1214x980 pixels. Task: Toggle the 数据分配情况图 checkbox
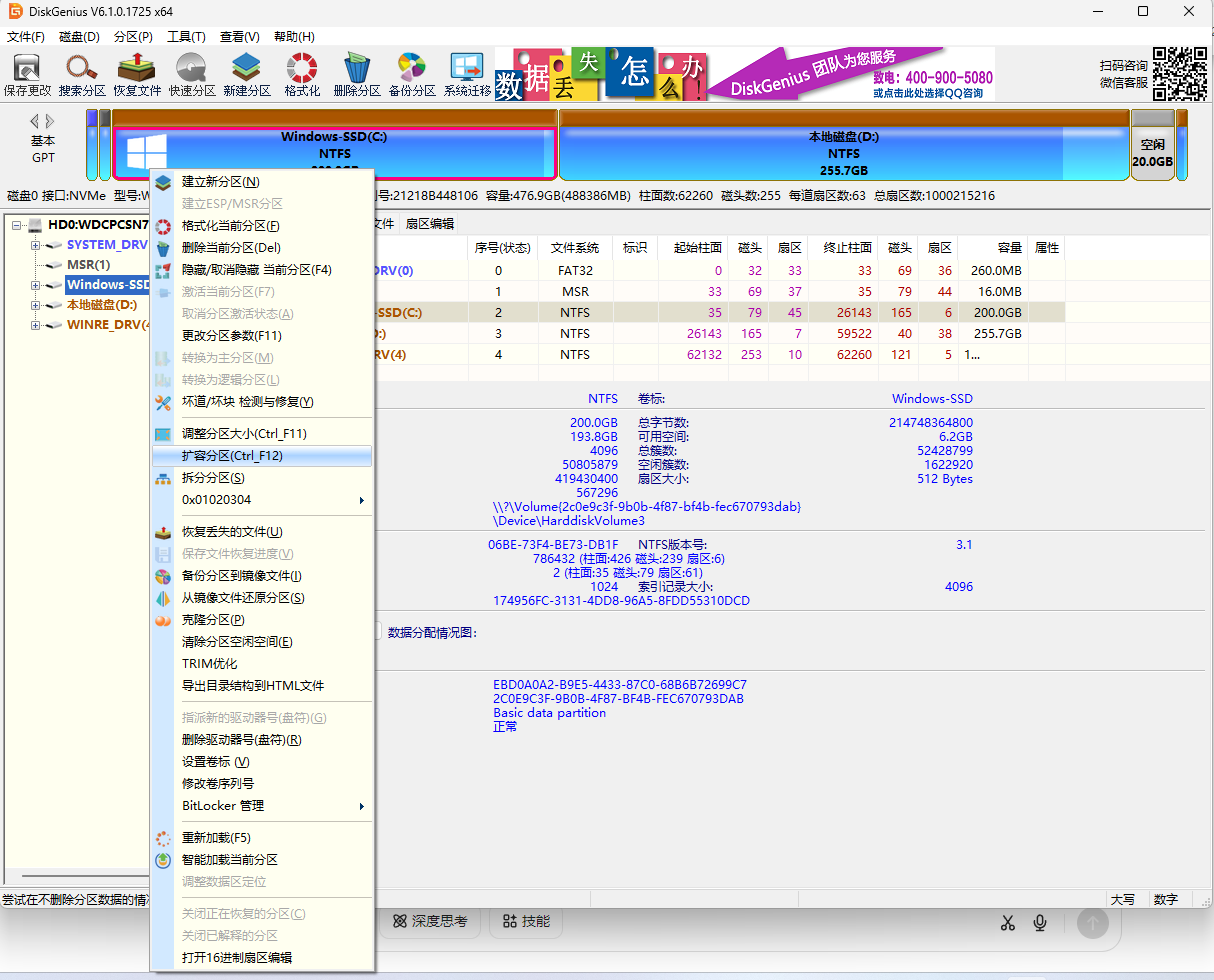coord(377,631)
